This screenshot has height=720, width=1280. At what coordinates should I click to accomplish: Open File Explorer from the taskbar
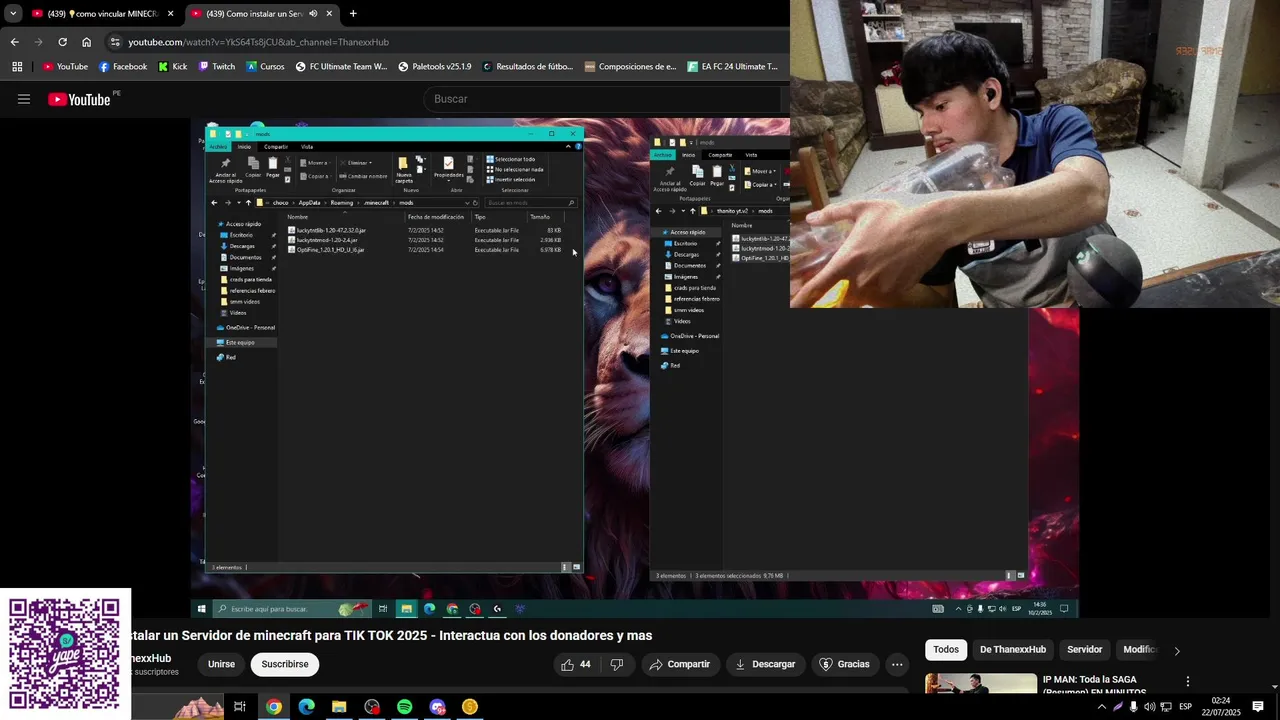339,707
